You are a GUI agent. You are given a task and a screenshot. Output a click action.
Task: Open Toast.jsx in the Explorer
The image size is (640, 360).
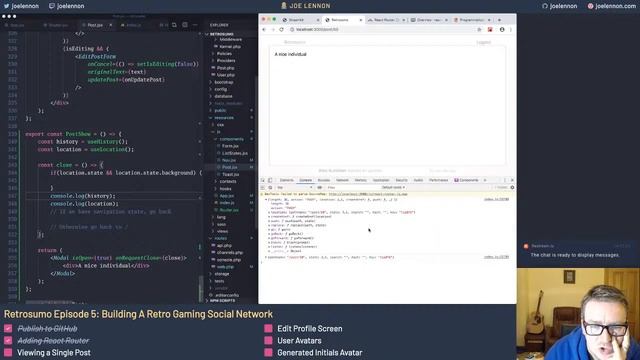coord(231,174)
